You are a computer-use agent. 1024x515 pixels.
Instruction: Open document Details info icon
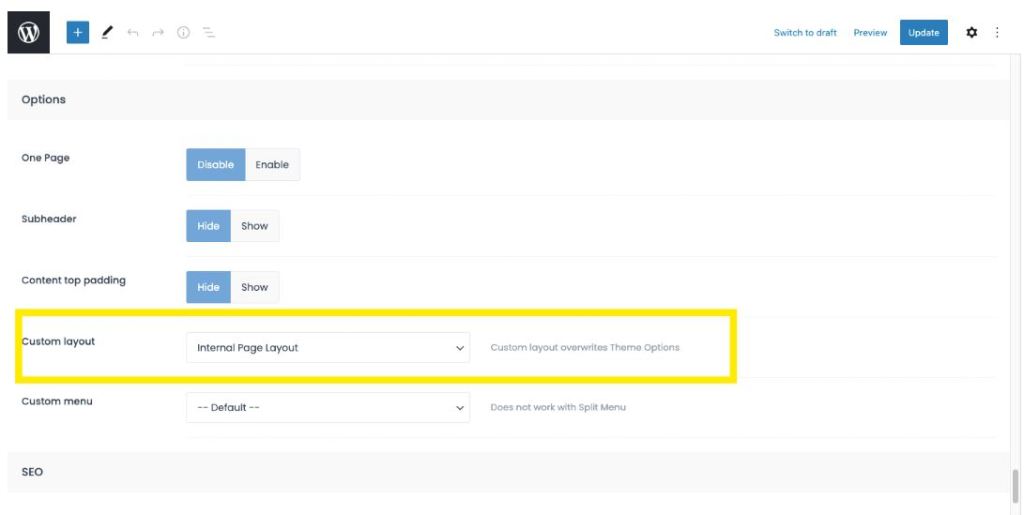coord(183,33)
